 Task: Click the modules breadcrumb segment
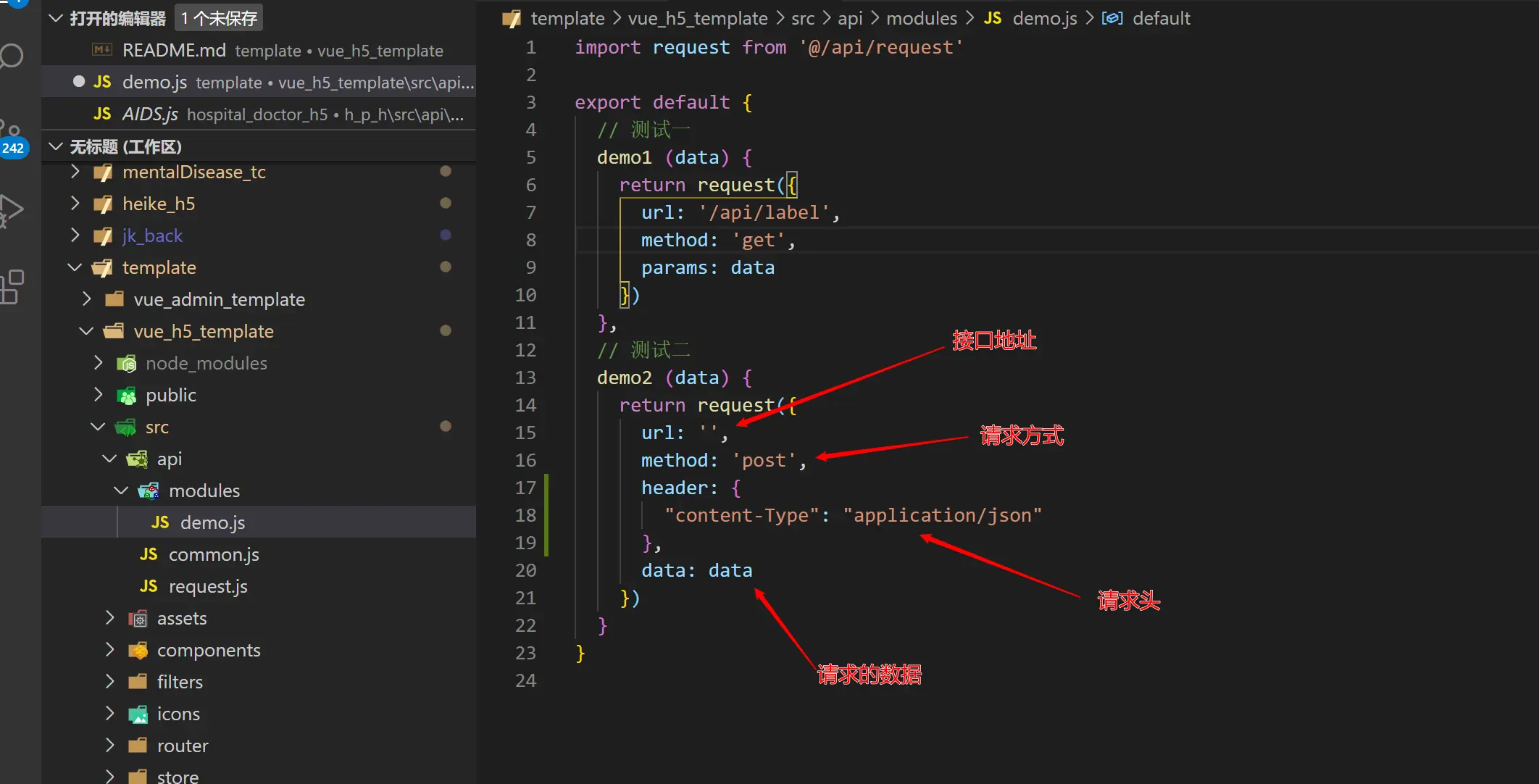pos(921,18)
